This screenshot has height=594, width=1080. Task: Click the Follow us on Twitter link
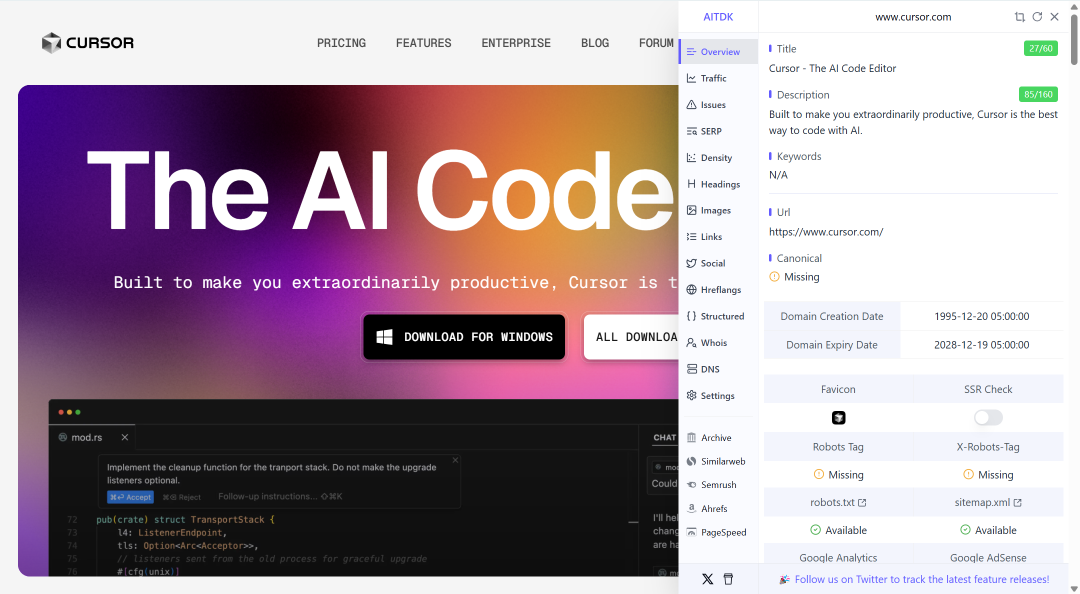(922, 580)
